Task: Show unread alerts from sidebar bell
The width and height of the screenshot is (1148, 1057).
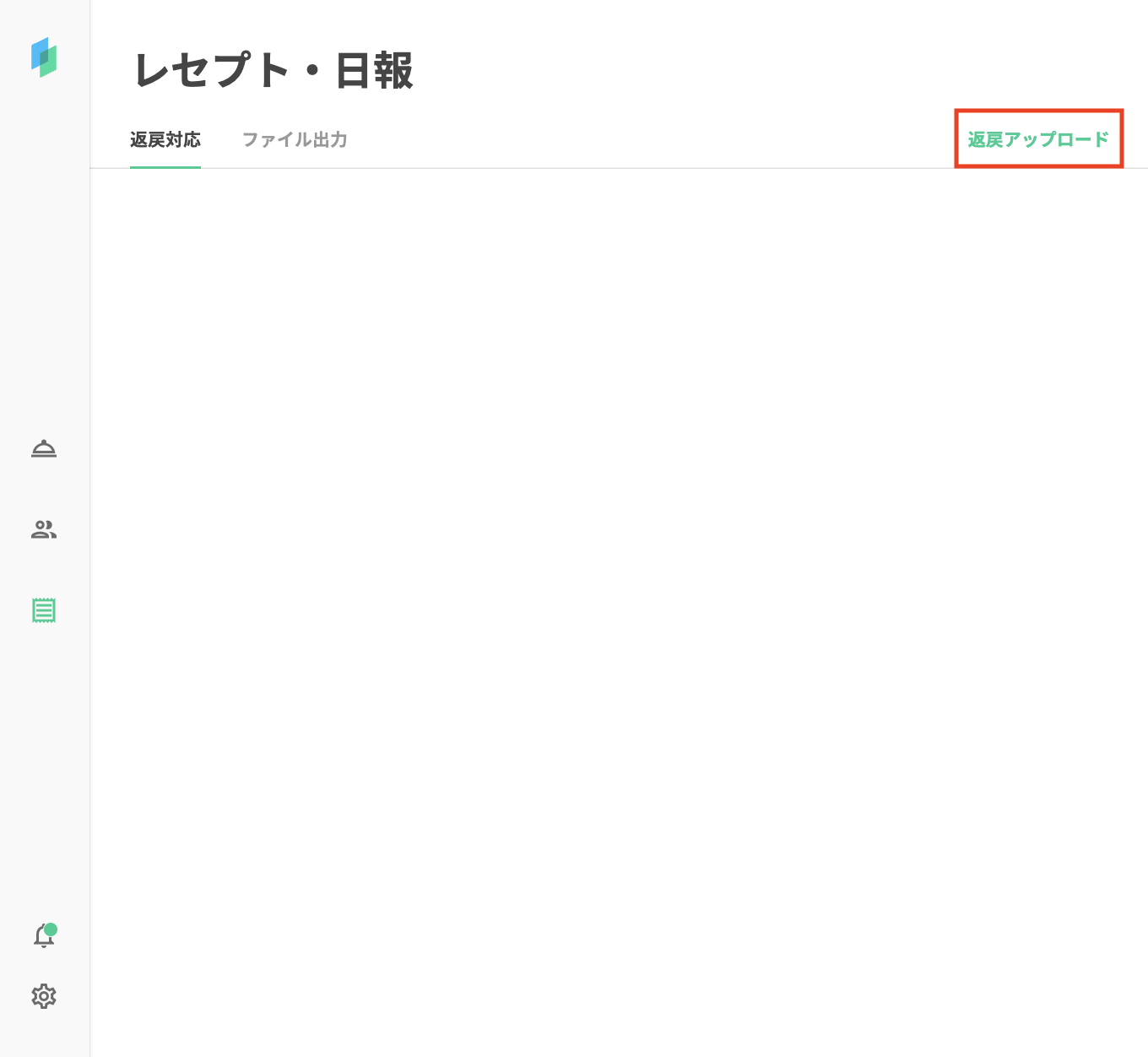Action: click(43, 937)
